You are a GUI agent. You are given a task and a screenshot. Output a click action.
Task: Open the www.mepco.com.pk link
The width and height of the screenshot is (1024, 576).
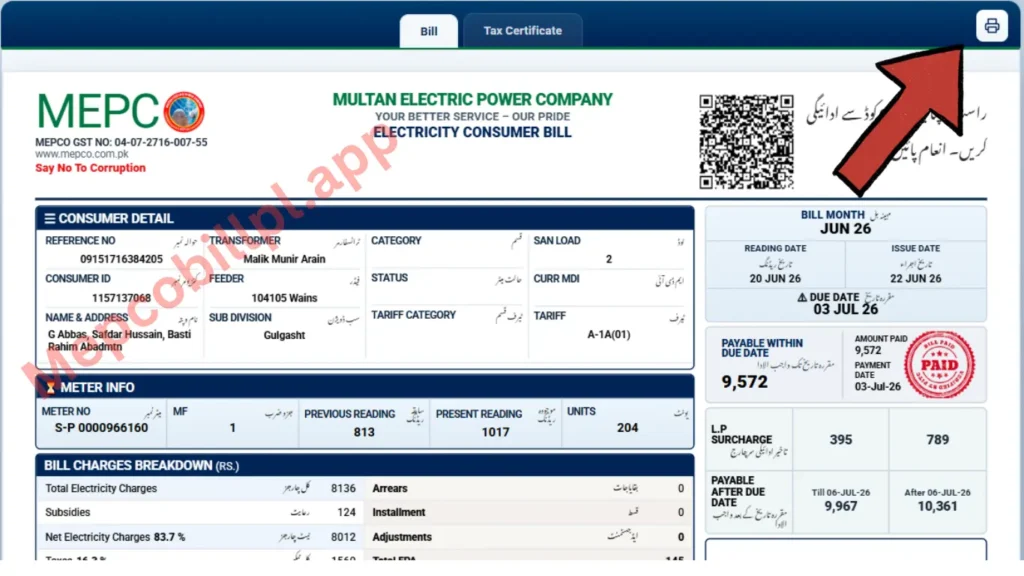tap(82, 154)
